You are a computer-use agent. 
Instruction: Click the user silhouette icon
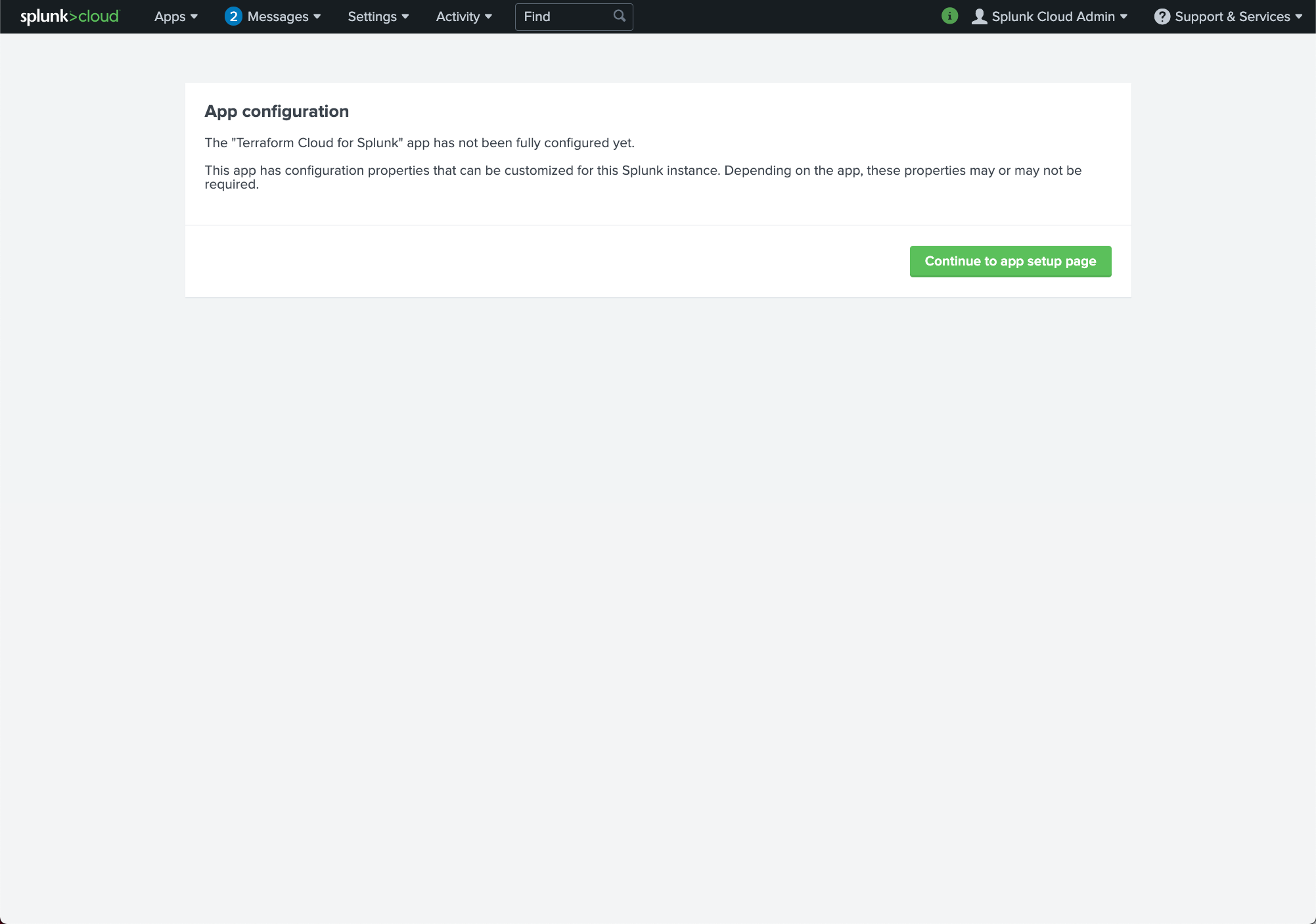tap(979, 16)
